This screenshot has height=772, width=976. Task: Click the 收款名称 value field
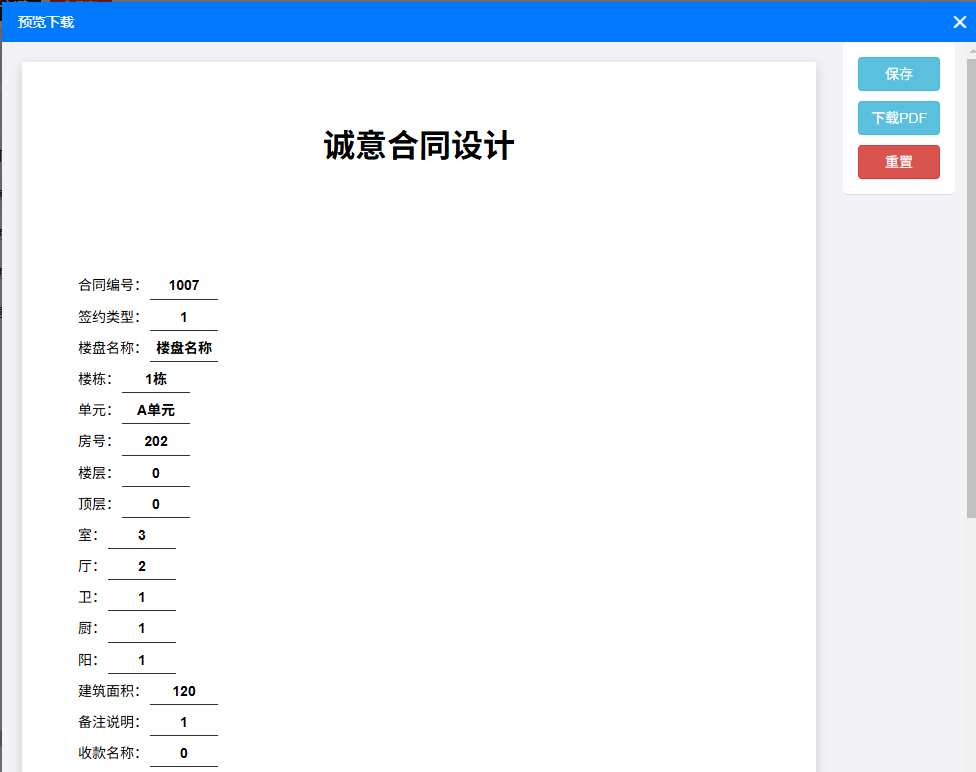pos(184,753)
